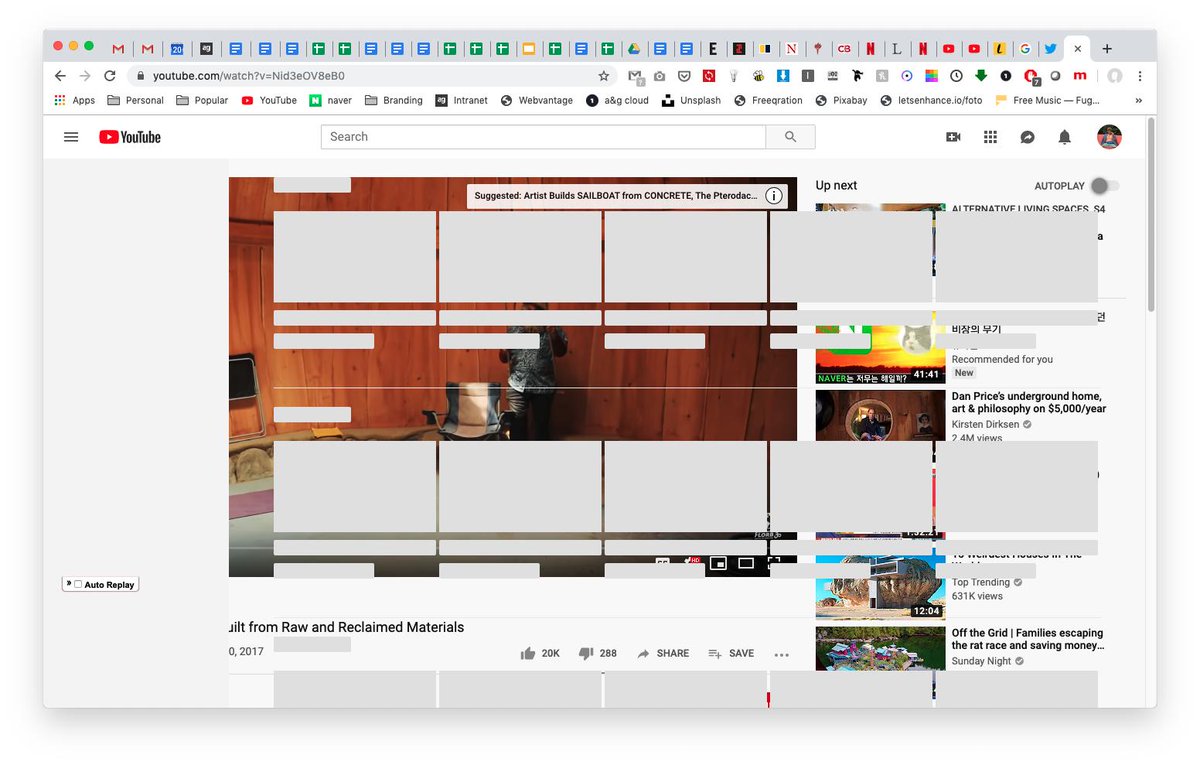The width and height of the screenshot is (1200, 765).
Task: Expand the Popular bookmarks folder
Action: [x=202, y=100]
